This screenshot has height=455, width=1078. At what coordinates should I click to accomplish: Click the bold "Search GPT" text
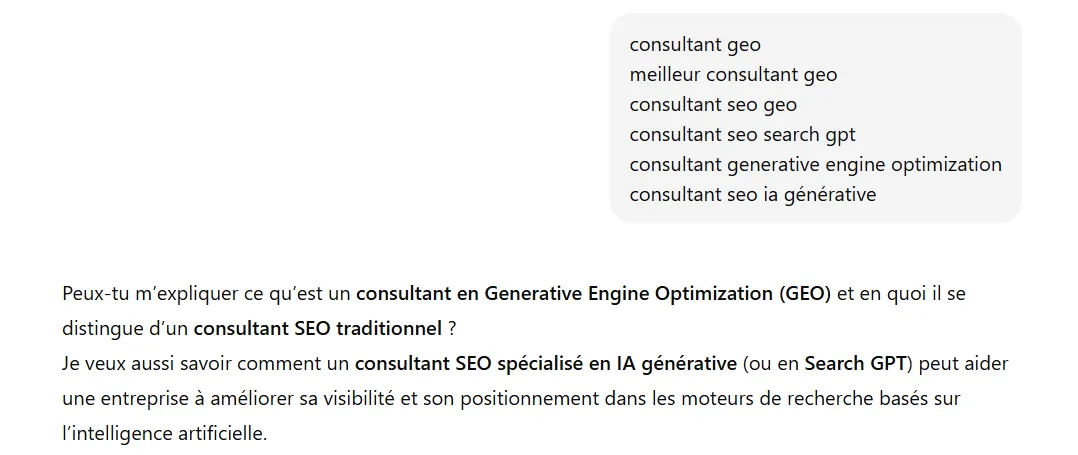click(x=855, y=363)
